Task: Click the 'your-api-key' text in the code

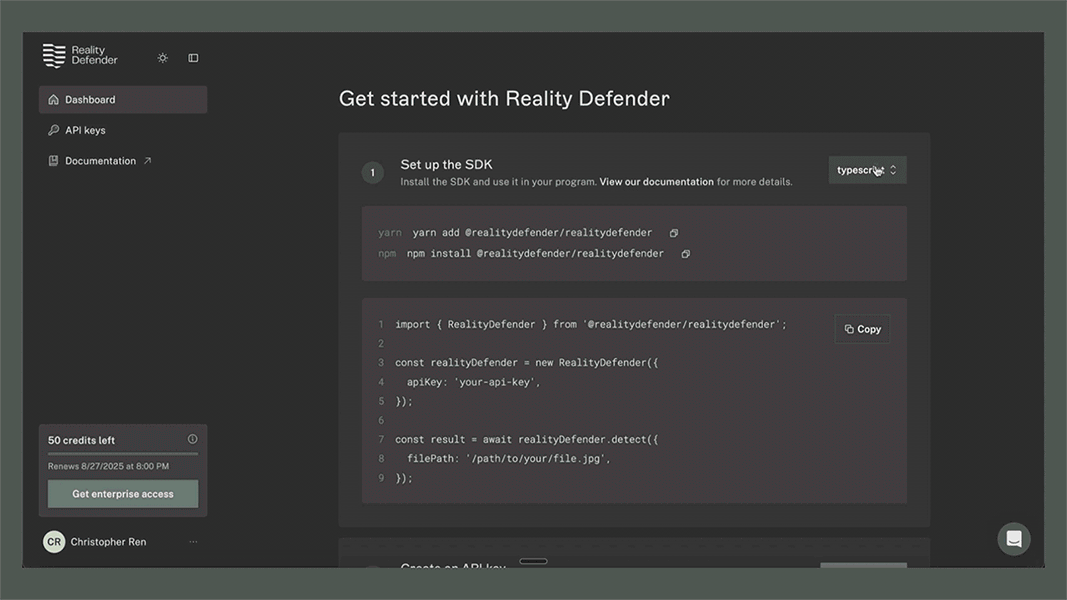Action: (498, 382)
